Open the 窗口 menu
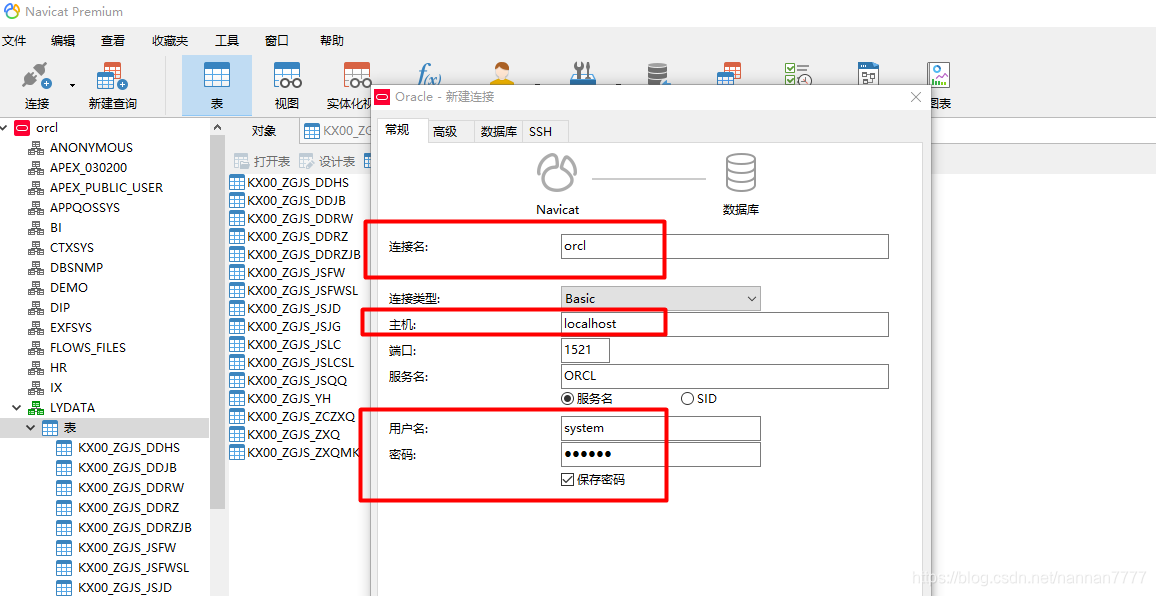 pyautogui.click(x=276, y=41)
